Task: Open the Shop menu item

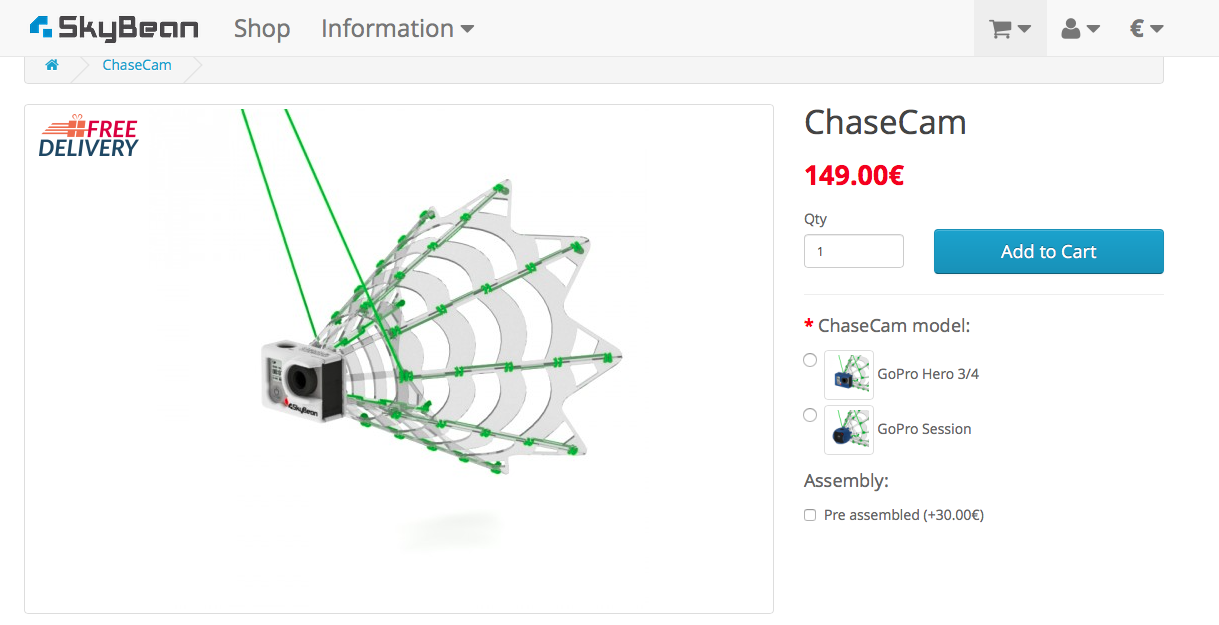Action: 262,29
